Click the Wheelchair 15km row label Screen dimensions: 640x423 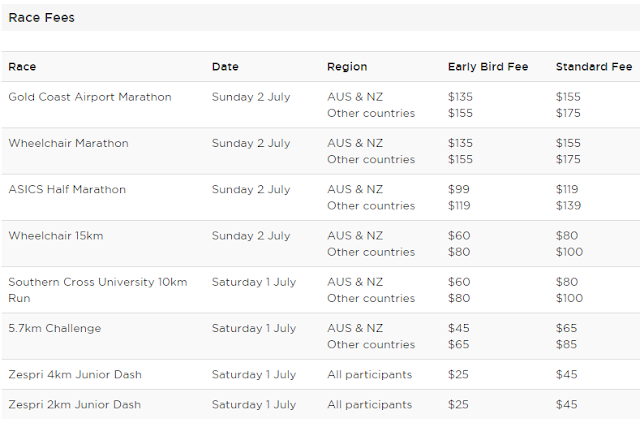pyautogui.click(x=56, y=236)
